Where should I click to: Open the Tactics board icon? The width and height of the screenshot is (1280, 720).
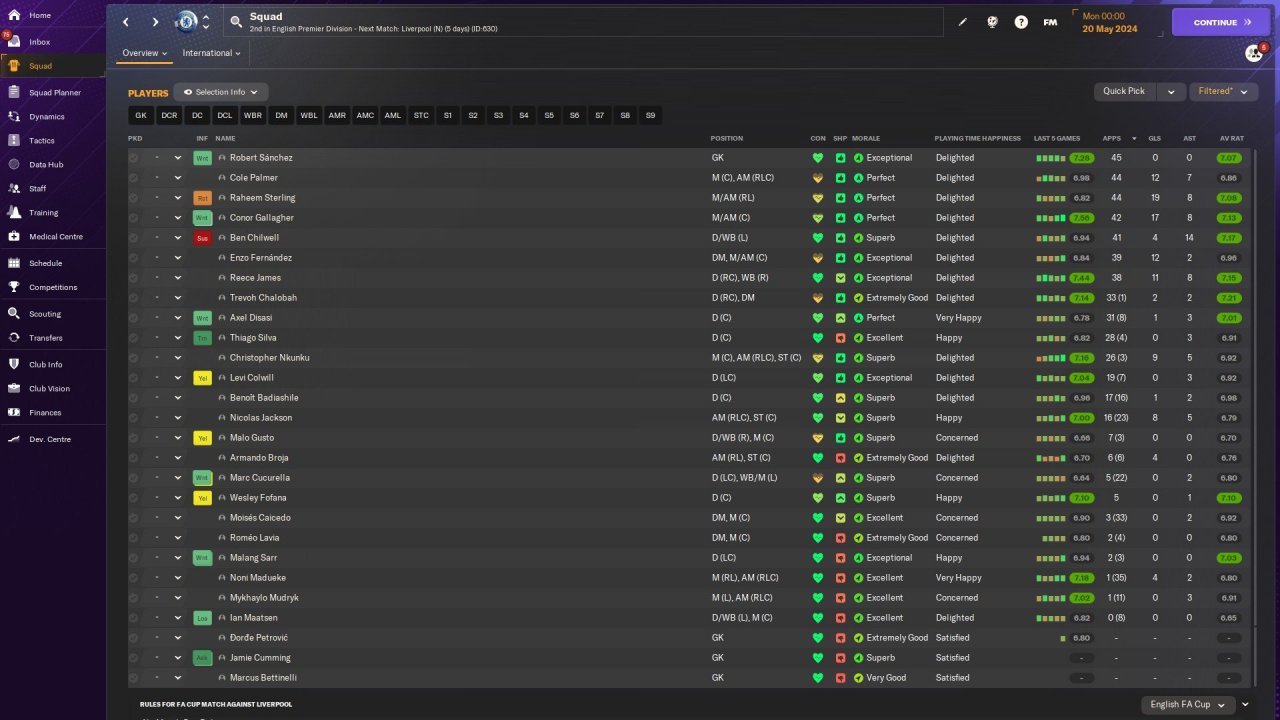coord(14,140)
